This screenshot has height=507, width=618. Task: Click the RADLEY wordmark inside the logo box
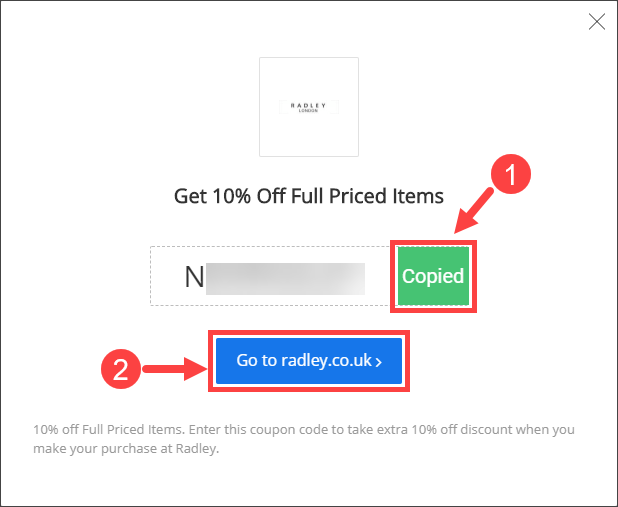pos(308,105)
